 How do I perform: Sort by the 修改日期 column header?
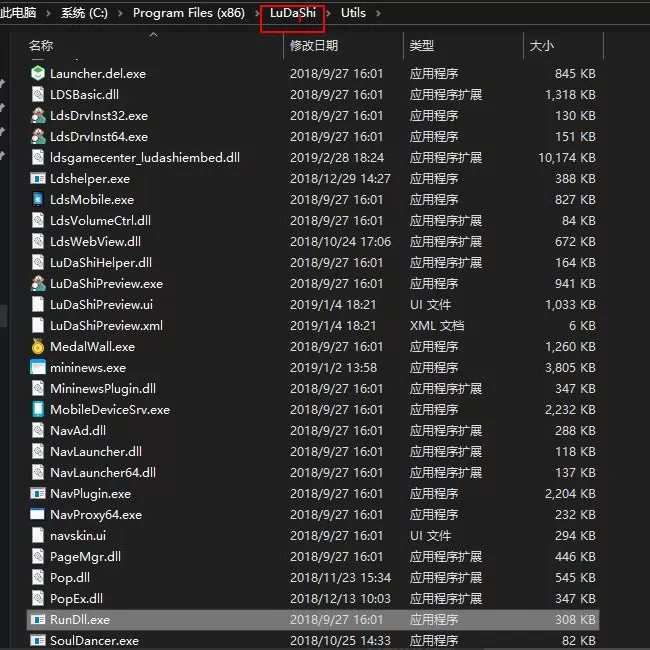pos(314,45)
